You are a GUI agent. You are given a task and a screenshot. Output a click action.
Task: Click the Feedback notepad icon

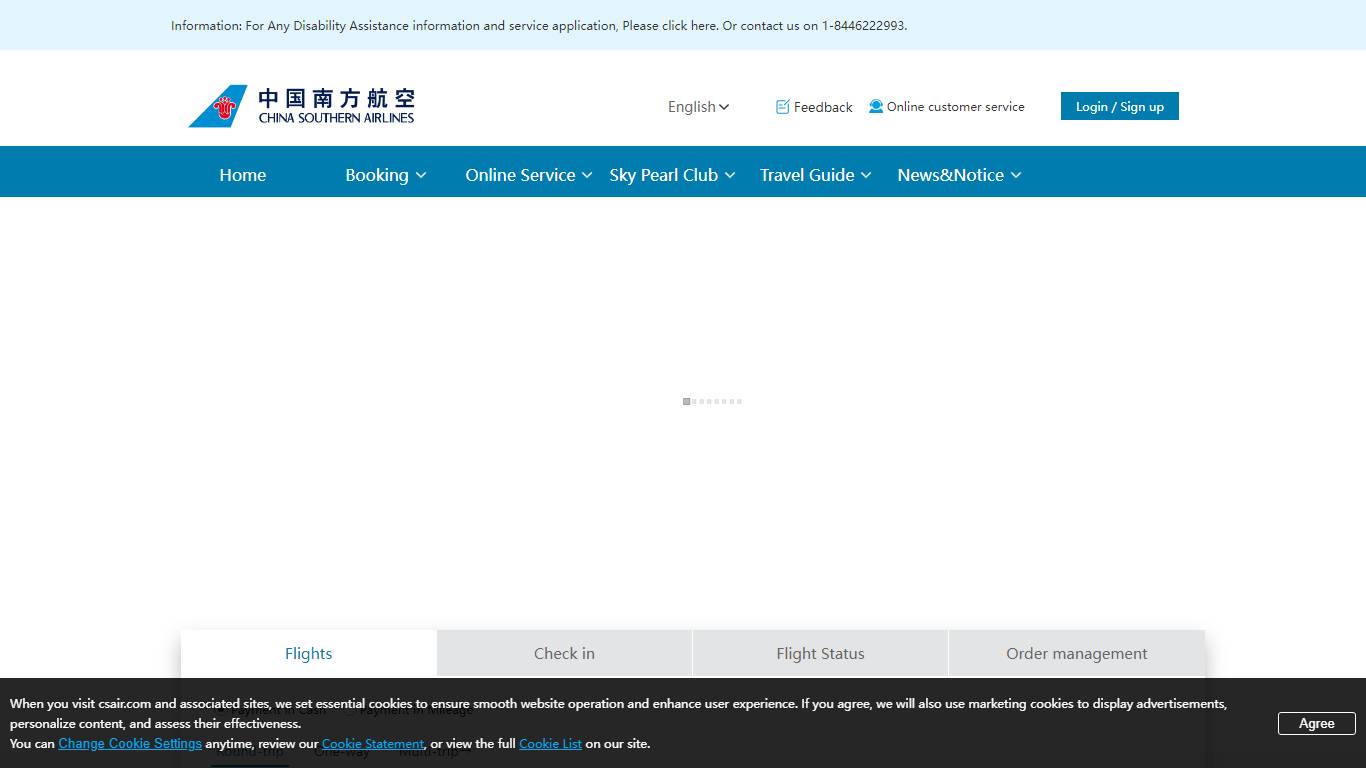point(783,107)
